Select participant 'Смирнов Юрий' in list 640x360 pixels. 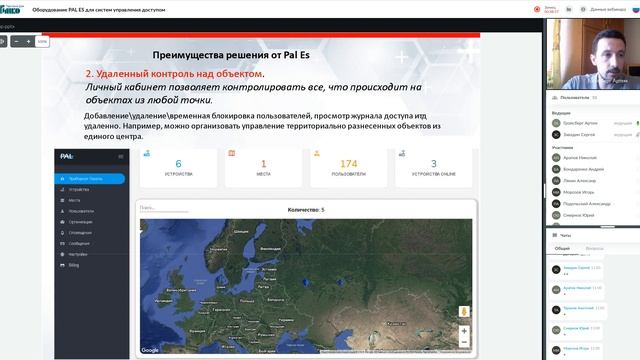[x=578, y=215]
